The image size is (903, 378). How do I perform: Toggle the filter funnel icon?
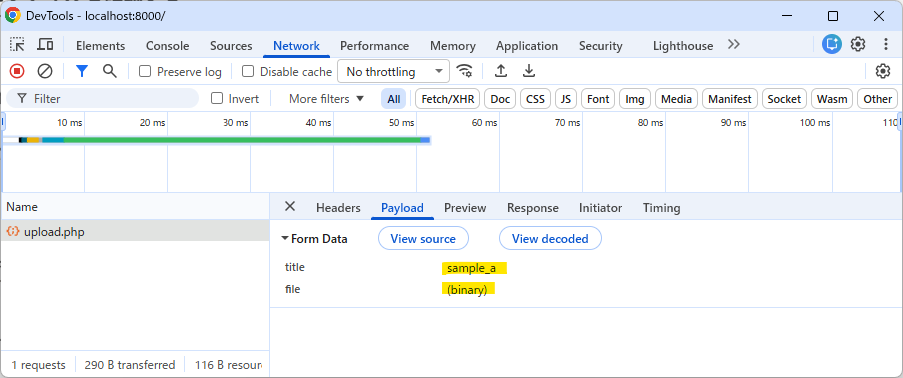pyautogui.click(x=82, y=71)
